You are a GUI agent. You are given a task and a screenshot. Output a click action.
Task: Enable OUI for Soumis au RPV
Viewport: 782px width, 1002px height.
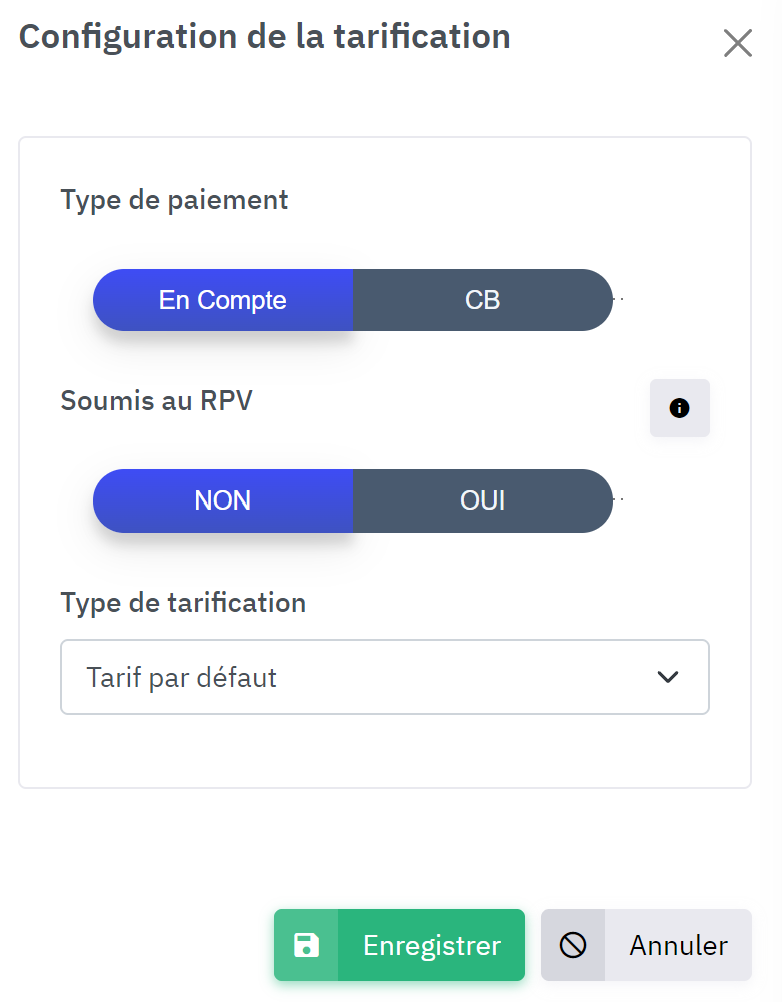point(482,500)
